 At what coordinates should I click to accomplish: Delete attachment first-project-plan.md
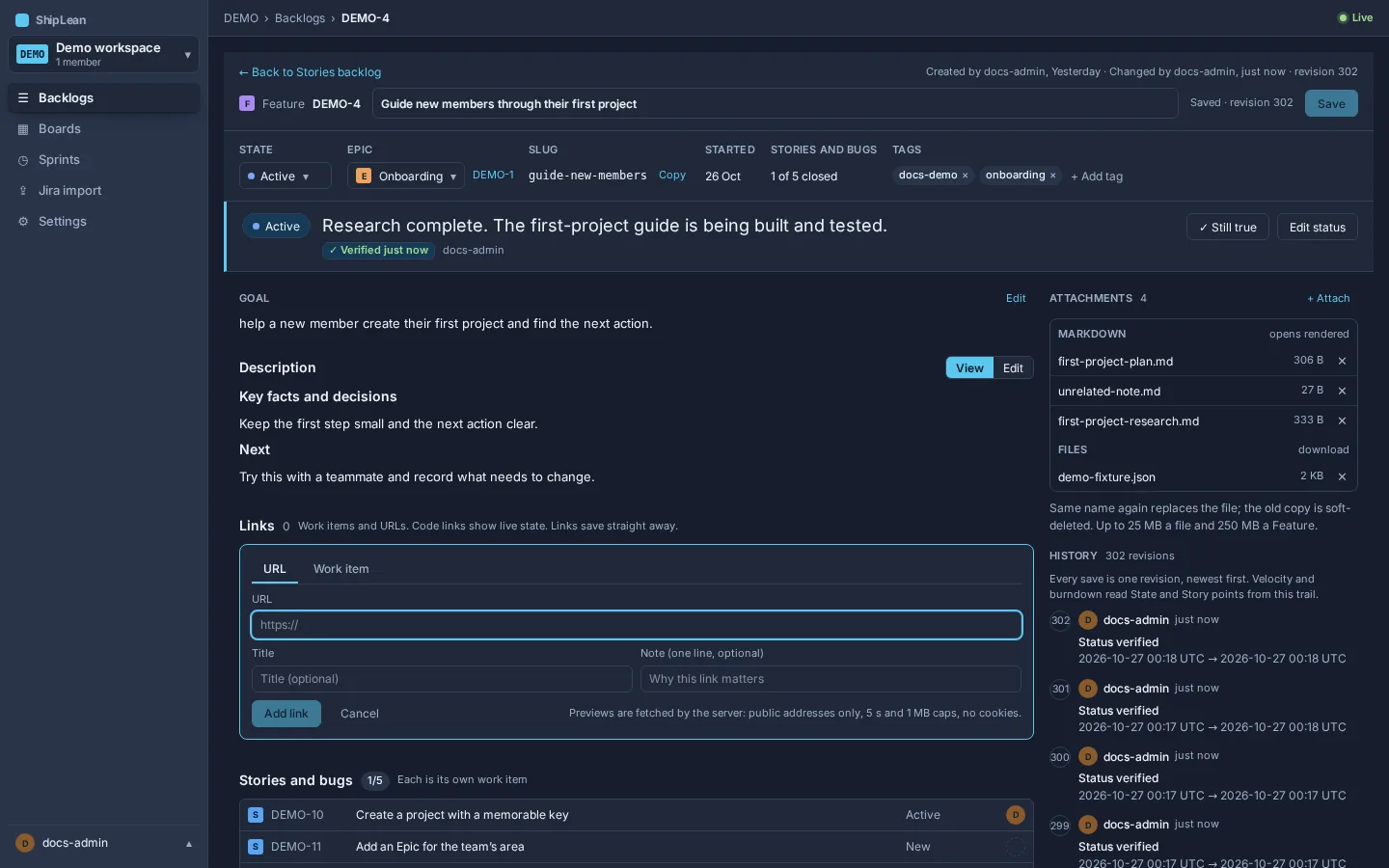coord(1342,361)
